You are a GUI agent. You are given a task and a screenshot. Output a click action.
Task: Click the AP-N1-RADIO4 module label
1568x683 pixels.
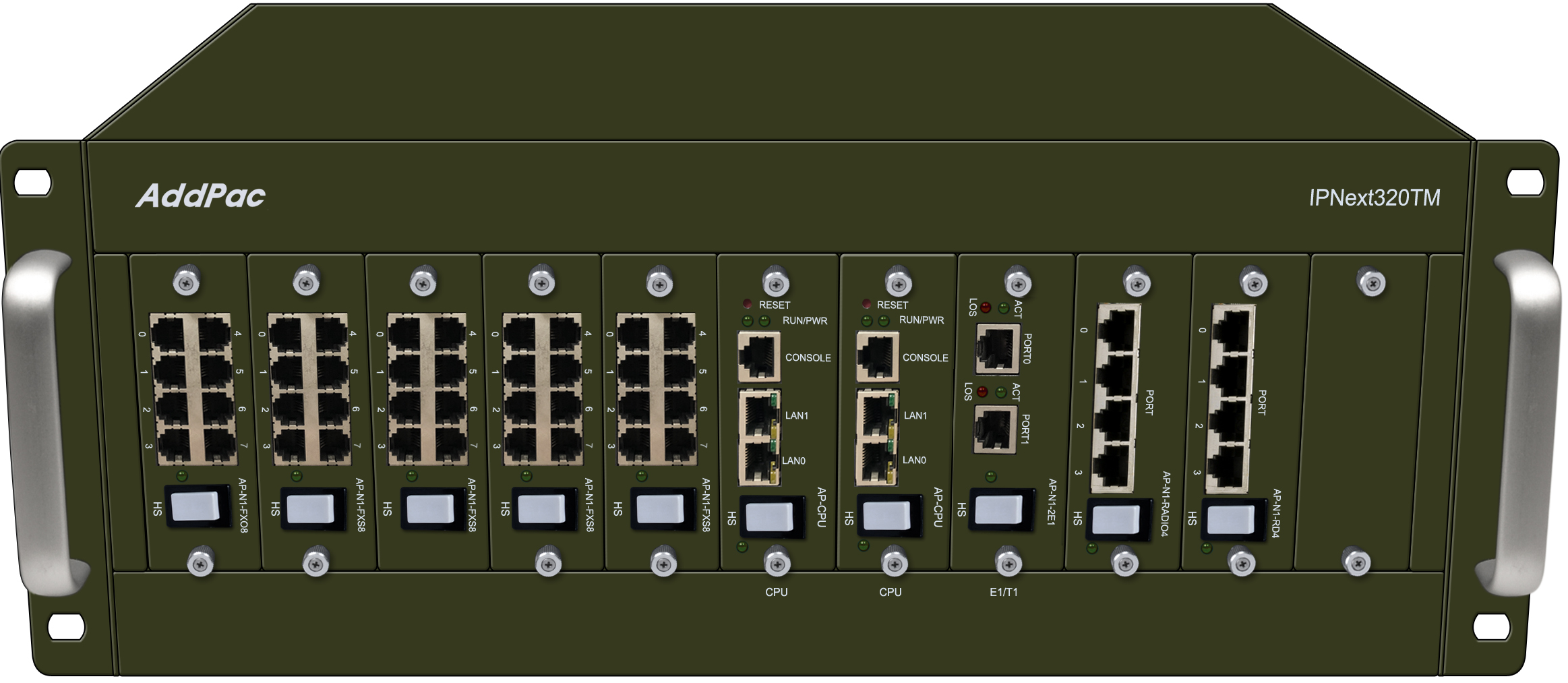click(1166, 504)
